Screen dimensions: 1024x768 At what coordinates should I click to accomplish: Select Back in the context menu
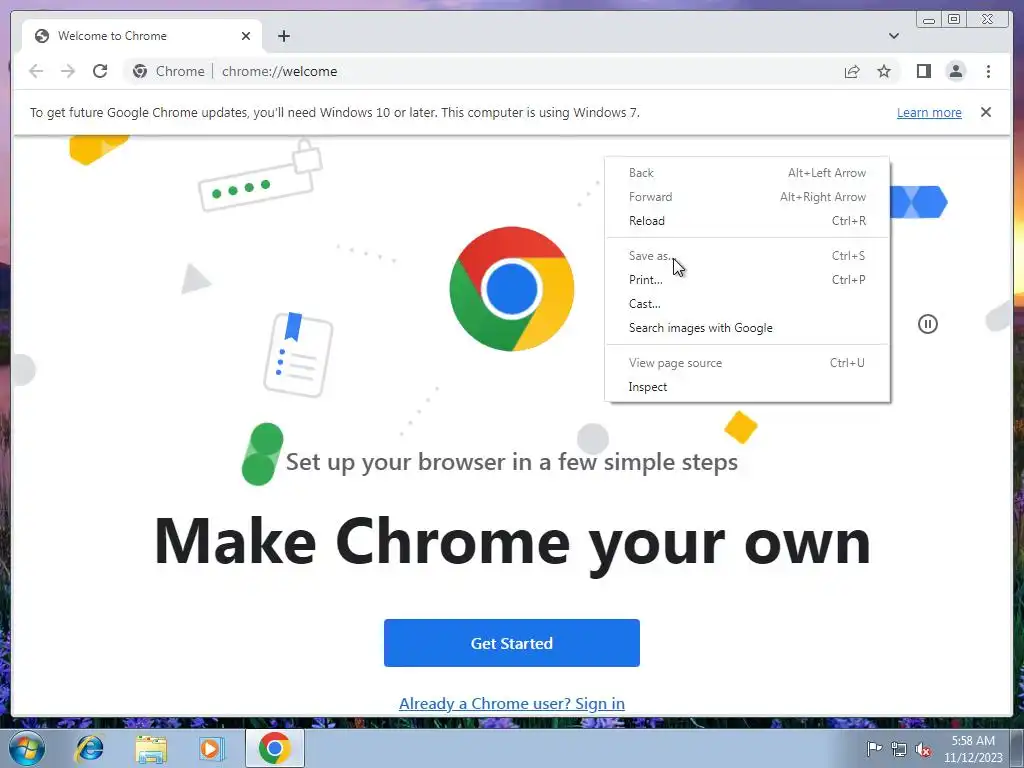[x=747, y=172]
